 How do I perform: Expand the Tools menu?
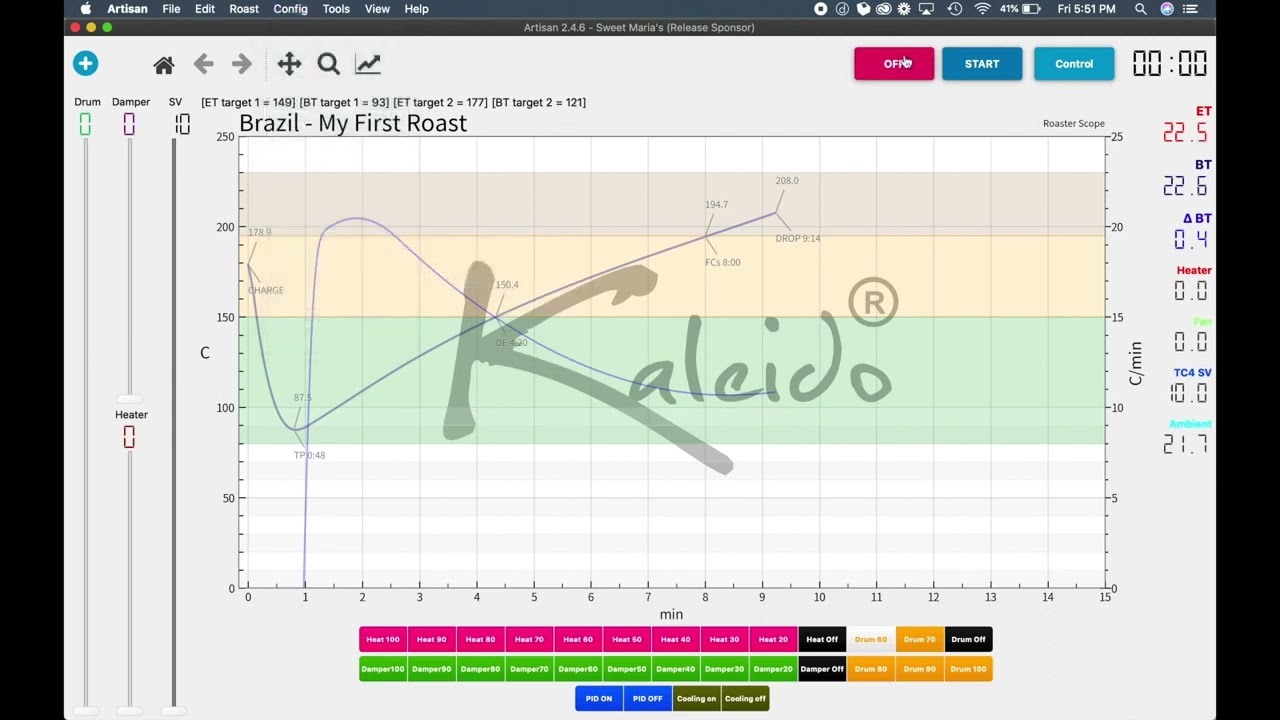(x=336, y=9)
